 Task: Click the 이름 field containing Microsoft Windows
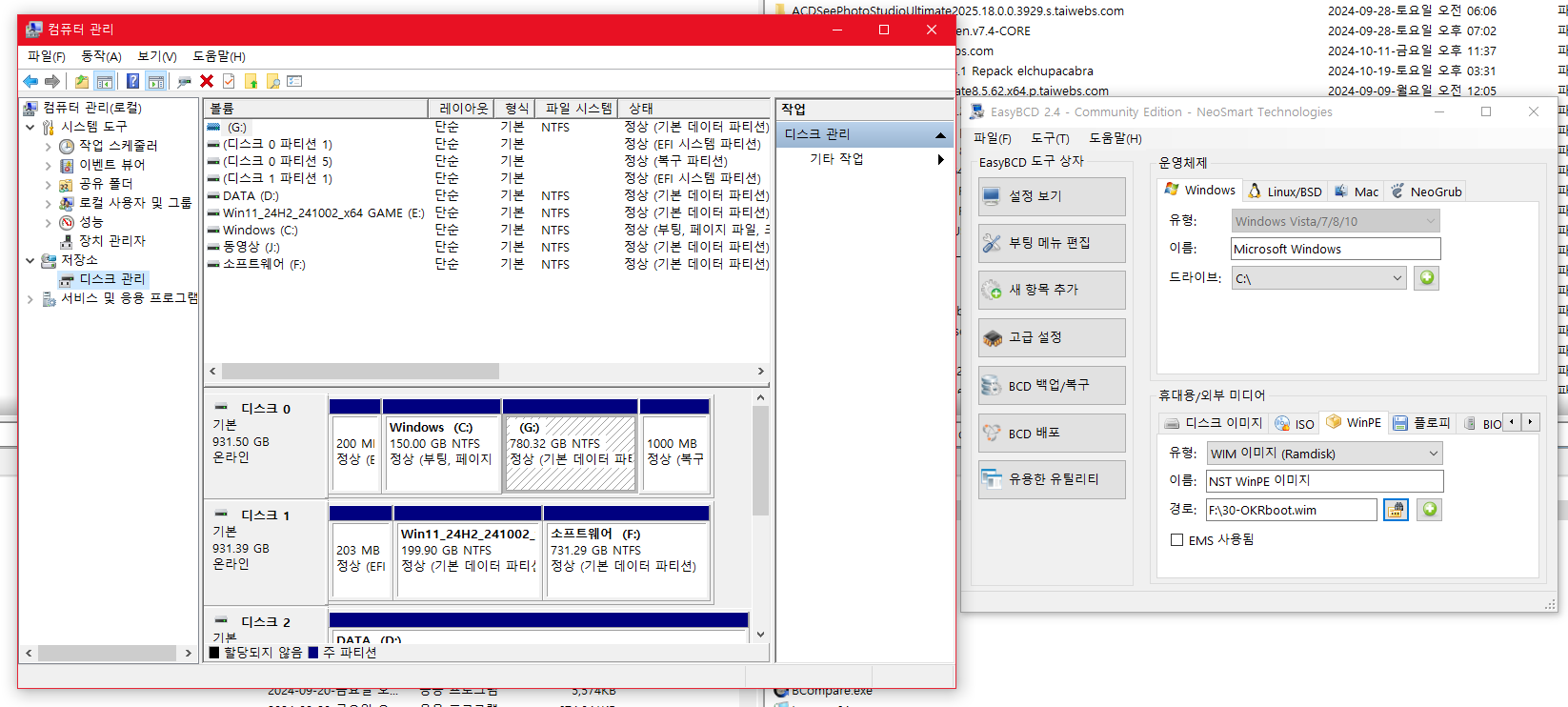point(1336,249)
